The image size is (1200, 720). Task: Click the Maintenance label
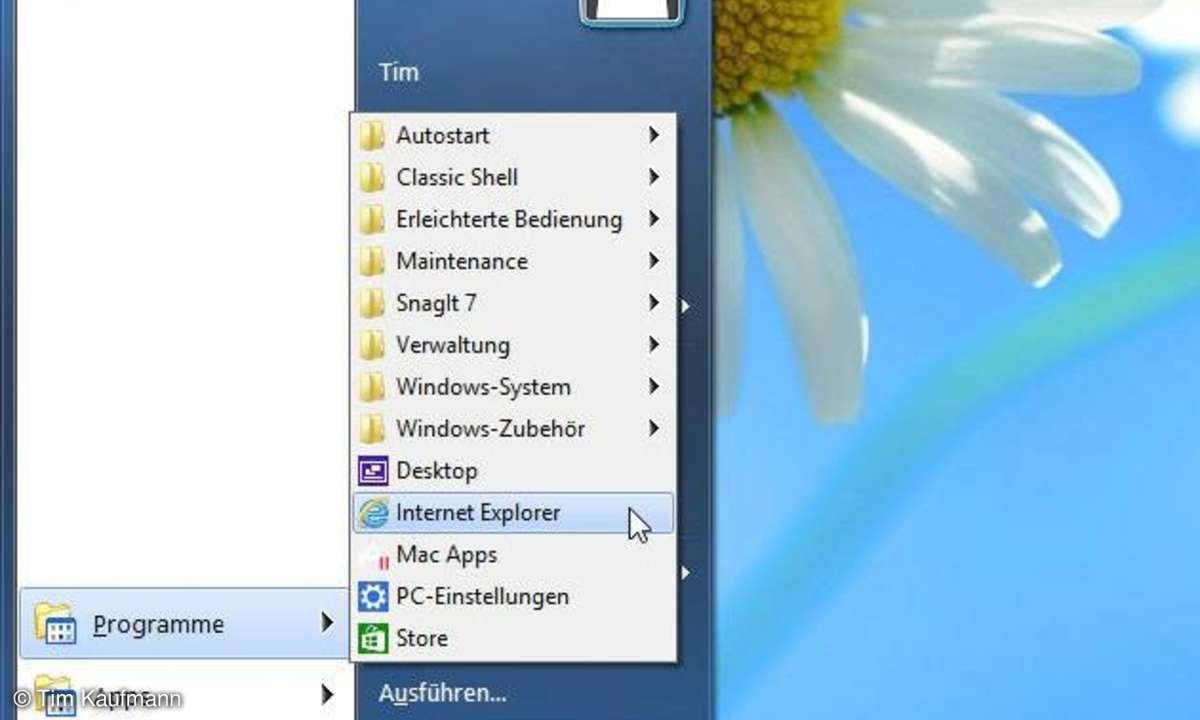tap(462, 261)
